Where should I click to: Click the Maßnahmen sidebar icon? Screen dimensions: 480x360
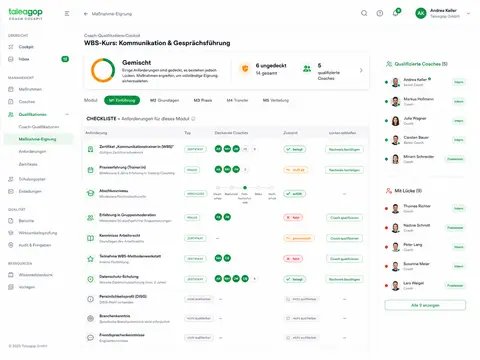11,89
